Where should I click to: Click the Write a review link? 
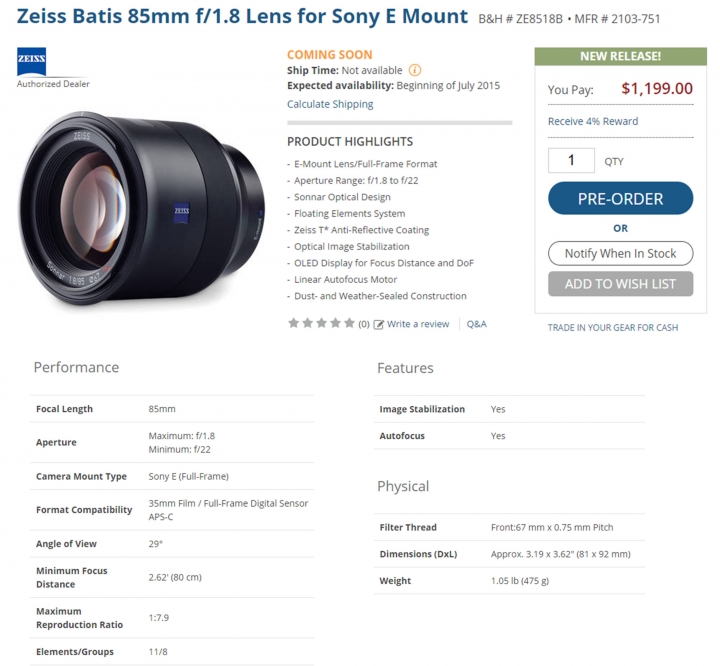click(418, 324)
